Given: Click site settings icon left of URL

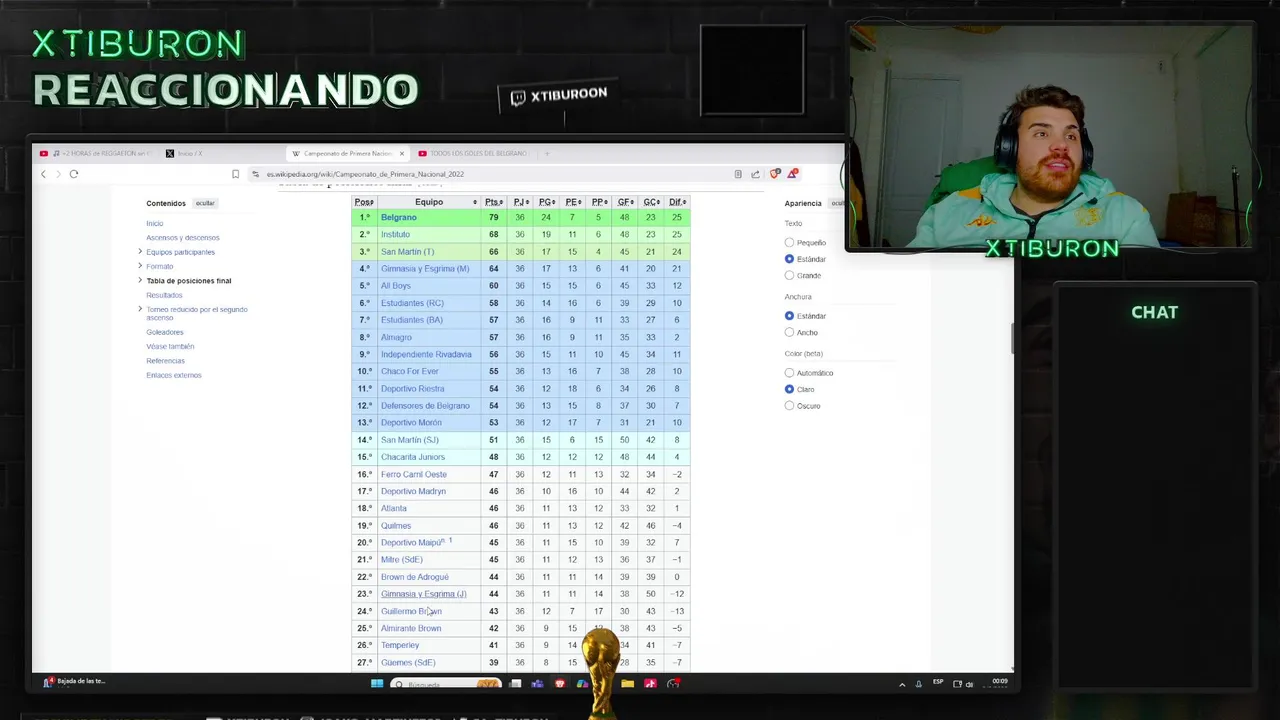Looking at the screenshot, I should [x=257, y=174].
